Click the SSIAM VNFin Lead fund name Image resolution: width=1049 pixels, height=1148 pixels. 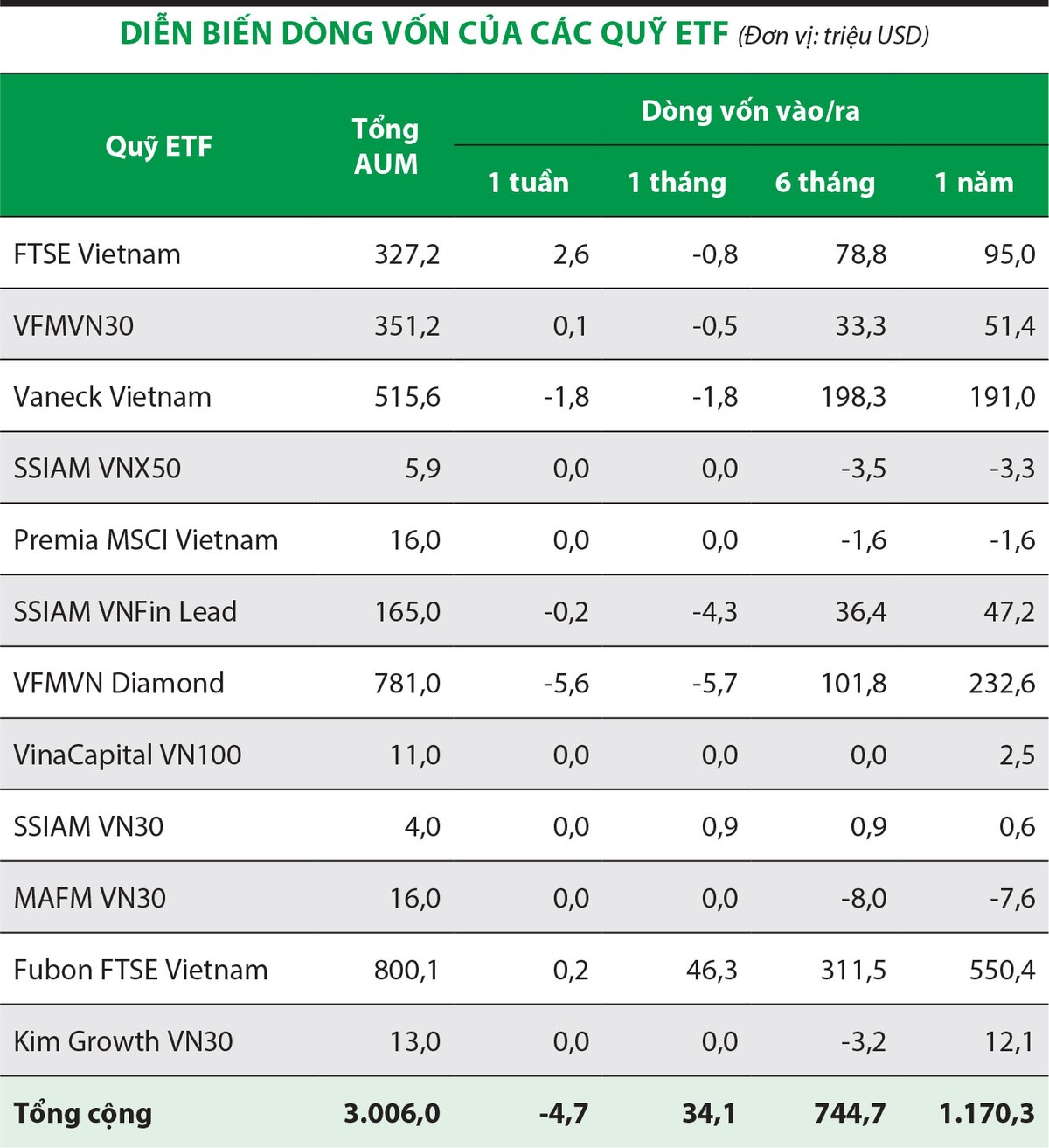(125, 612)
